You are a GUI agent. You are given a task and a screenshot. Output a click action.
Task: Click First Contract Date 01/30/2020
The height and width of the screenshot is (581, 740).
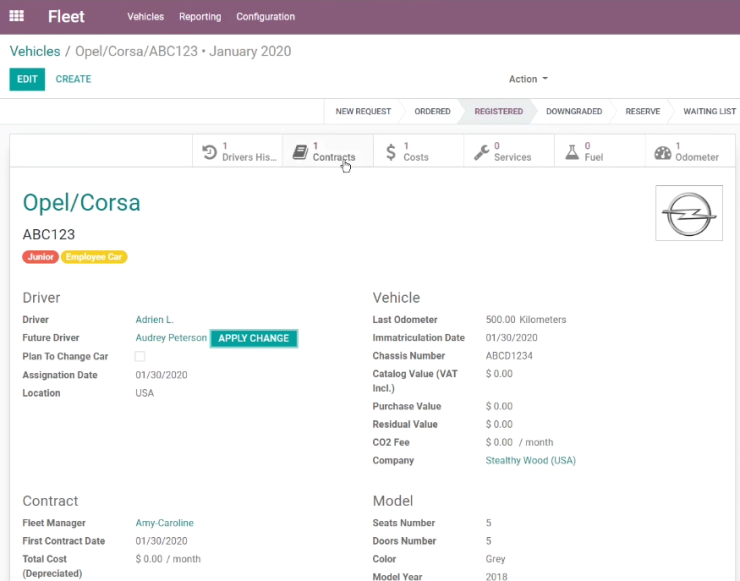click(161, 541)
